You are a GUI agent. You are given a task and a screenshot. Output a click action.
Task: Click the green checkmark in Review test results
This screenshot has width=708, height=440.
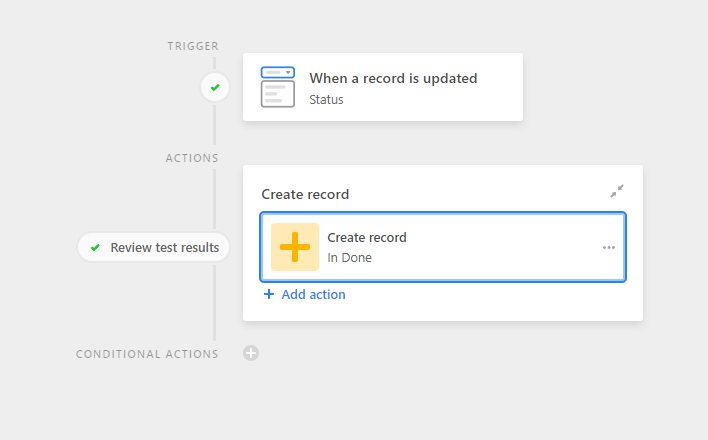click(x=95, y=248)
